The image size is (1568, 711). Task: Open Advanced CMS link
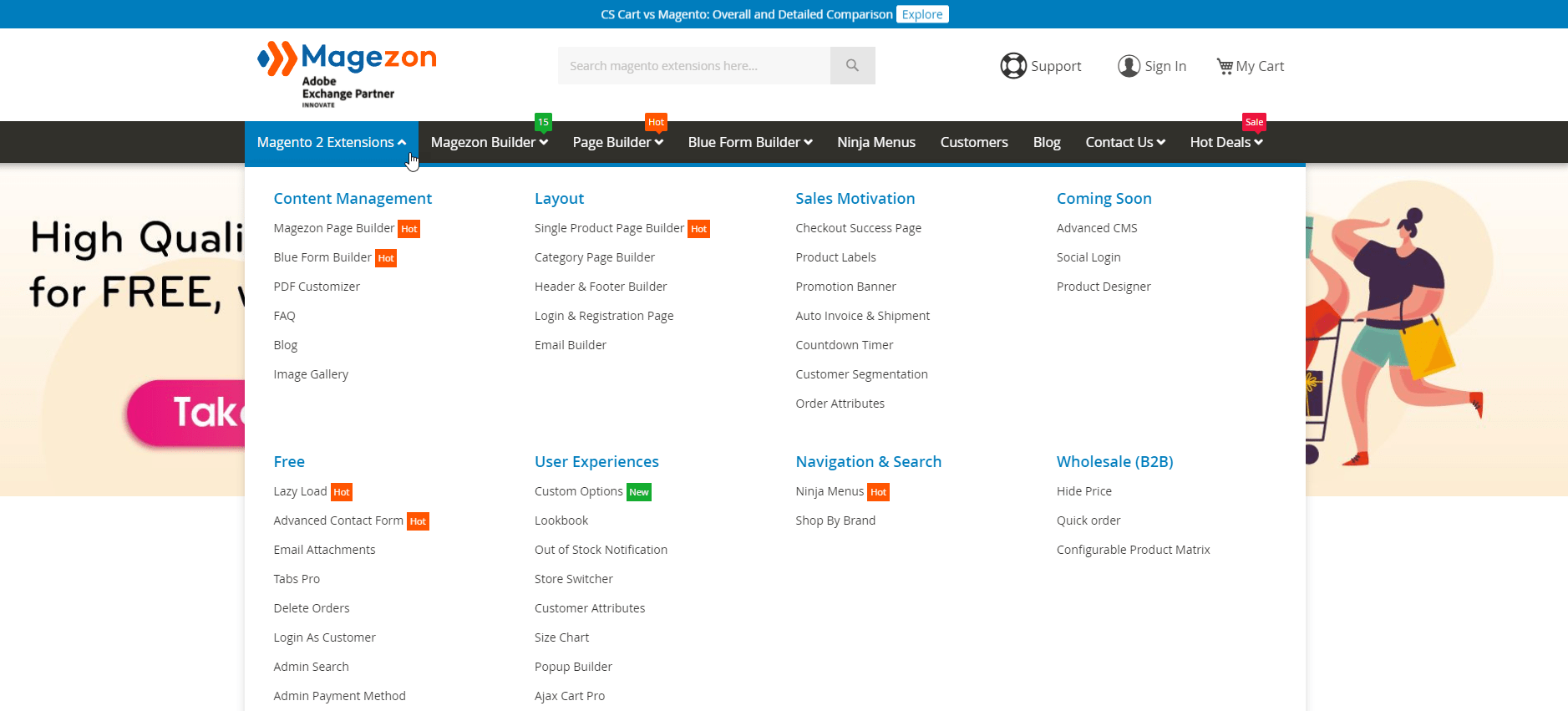[x=1097, y=228]
